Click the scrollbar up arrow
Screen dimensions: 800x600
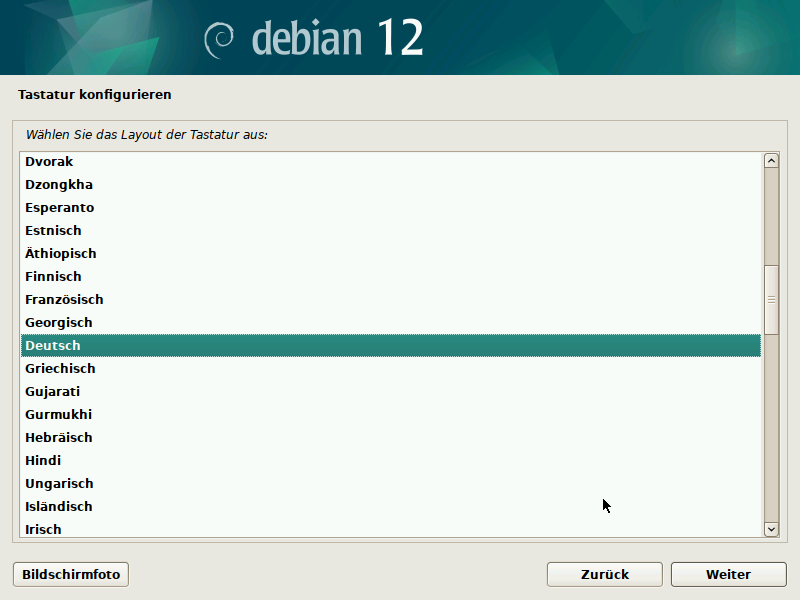coord(770,159)
